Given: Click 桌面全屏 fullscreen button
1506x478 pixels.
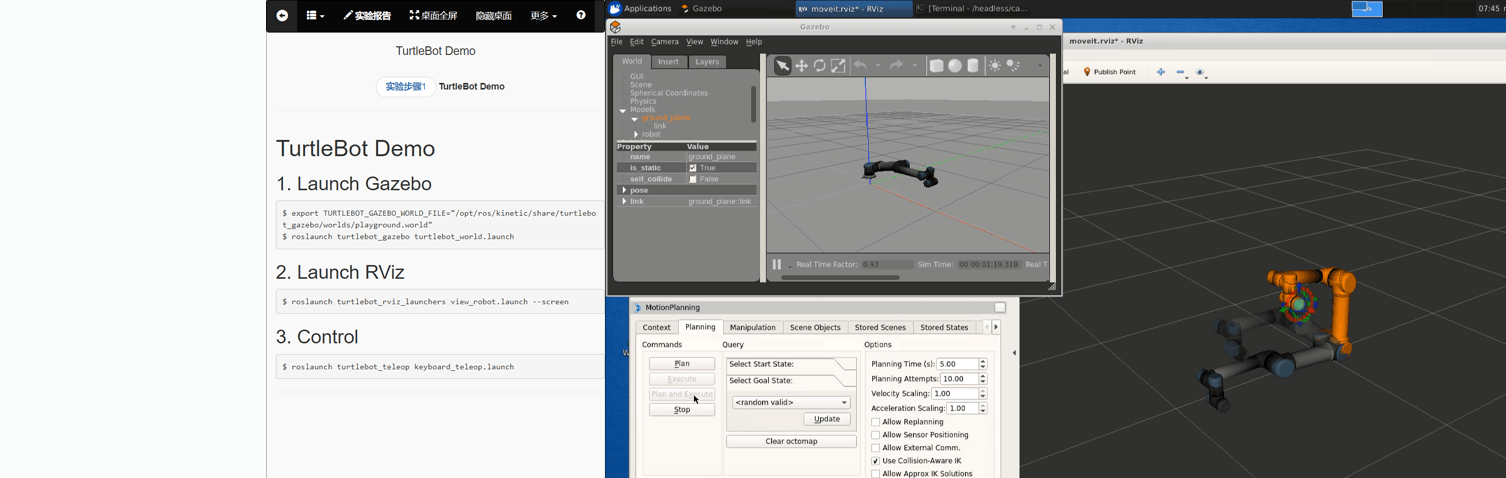Looking at the screenshot, I should (x=433, y=15).
